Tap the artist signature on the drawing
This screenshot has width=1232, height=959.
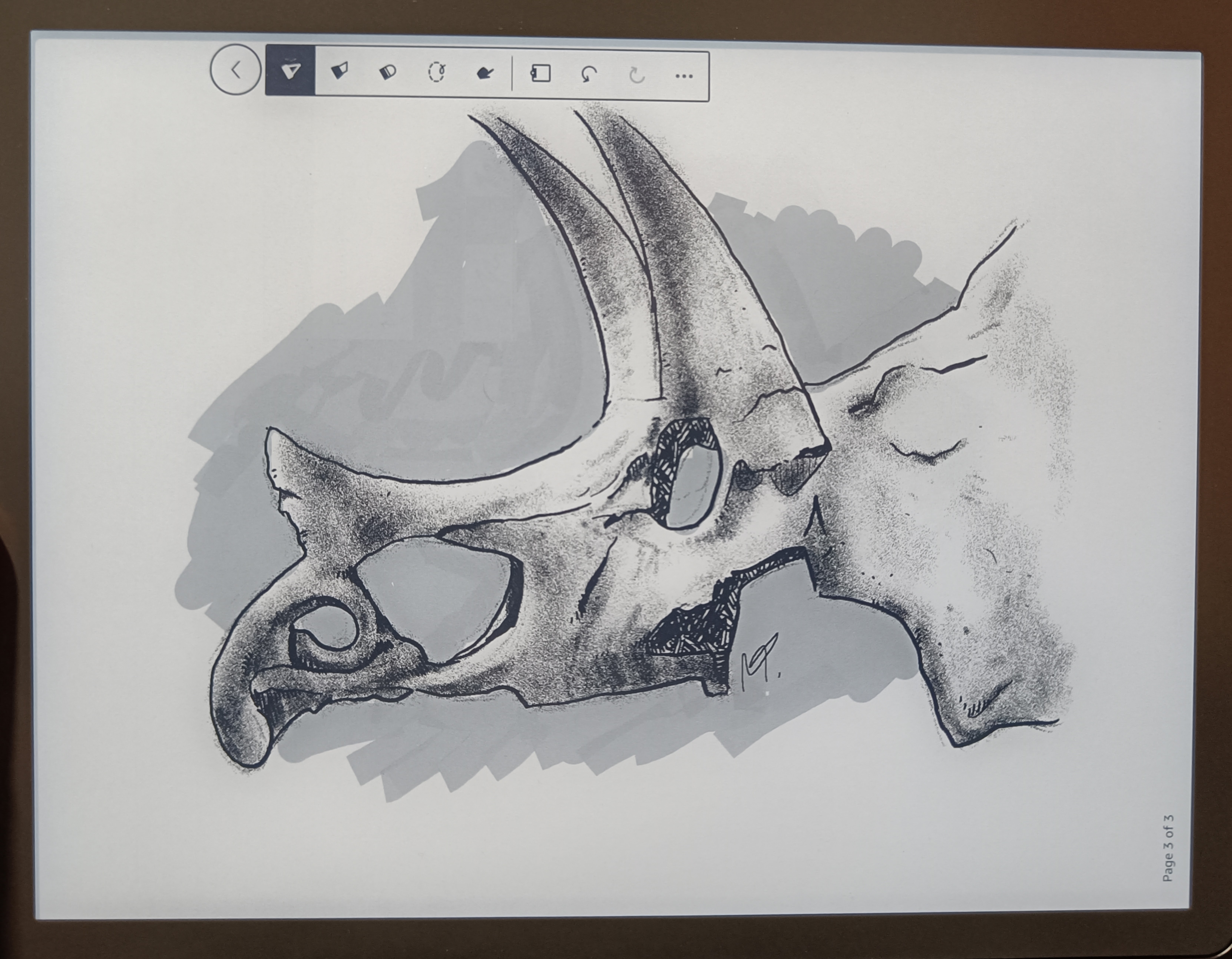pyautogui.click(x=759, y=660)
